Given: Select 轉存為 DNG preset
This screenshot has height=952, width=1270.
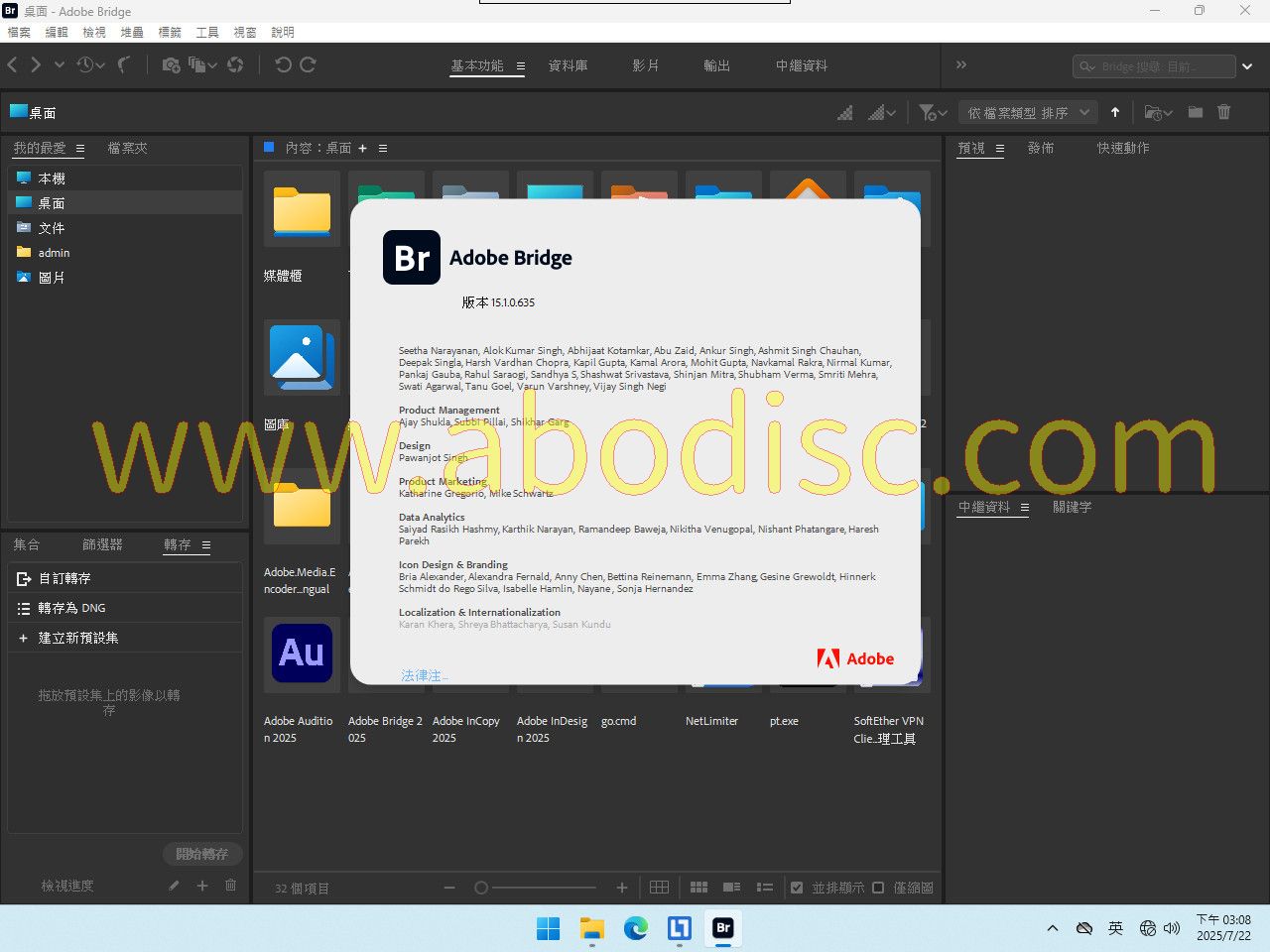Looking at the screenshot, I should pyautogui.click(x=125, y=608).
